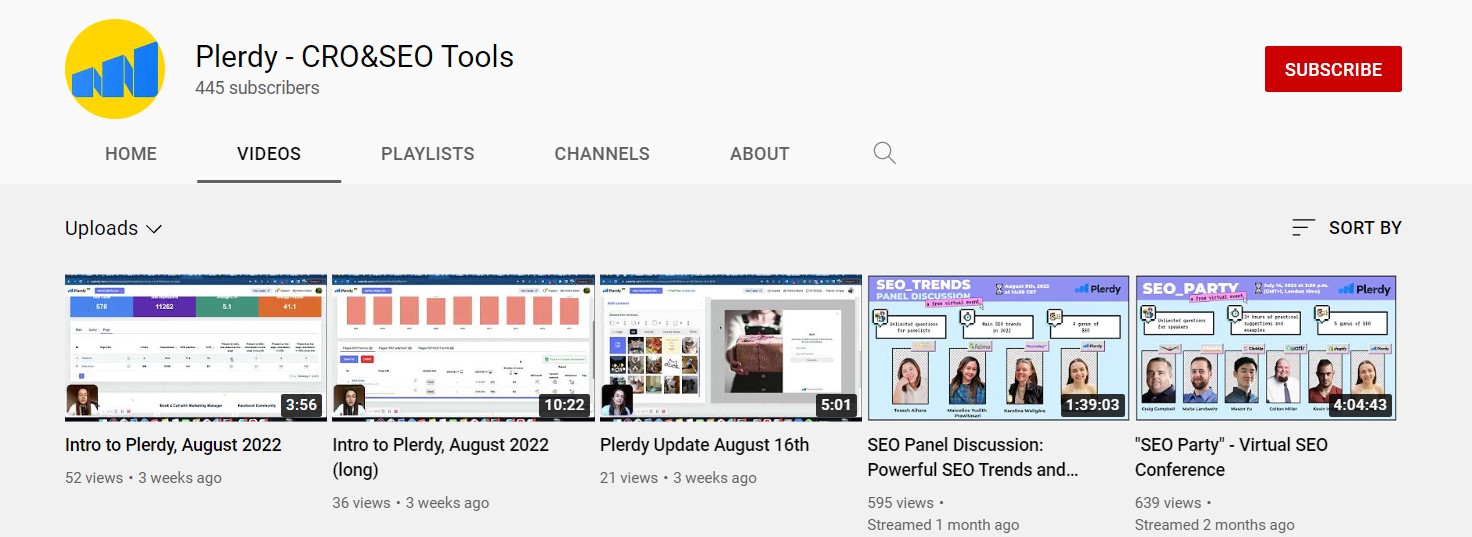Open the channel search magnifier icon
The image size is (1472, 537).
coord(884,153)
